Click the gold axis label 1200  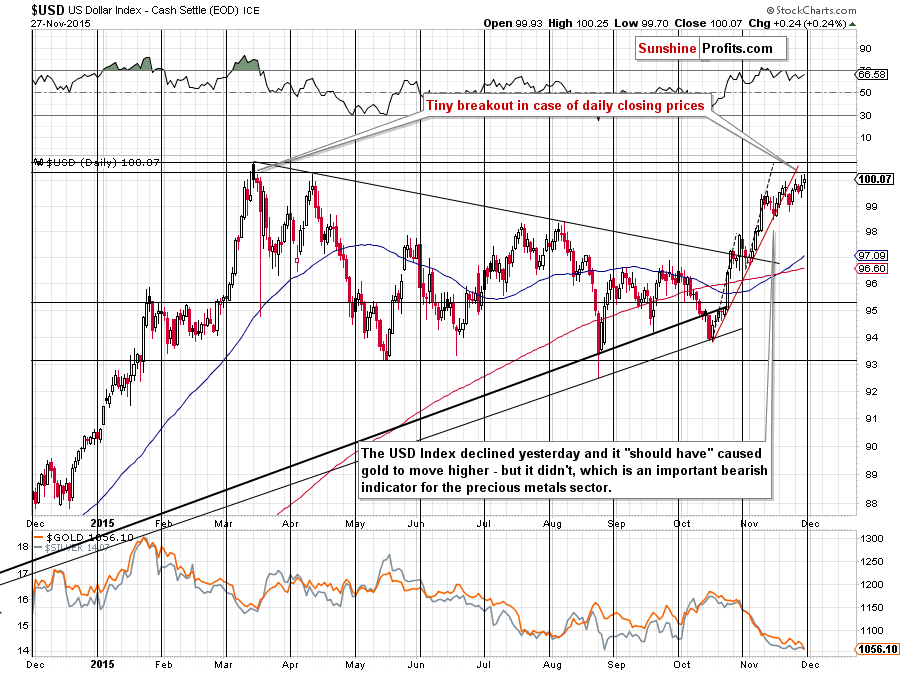click(872, 585)
